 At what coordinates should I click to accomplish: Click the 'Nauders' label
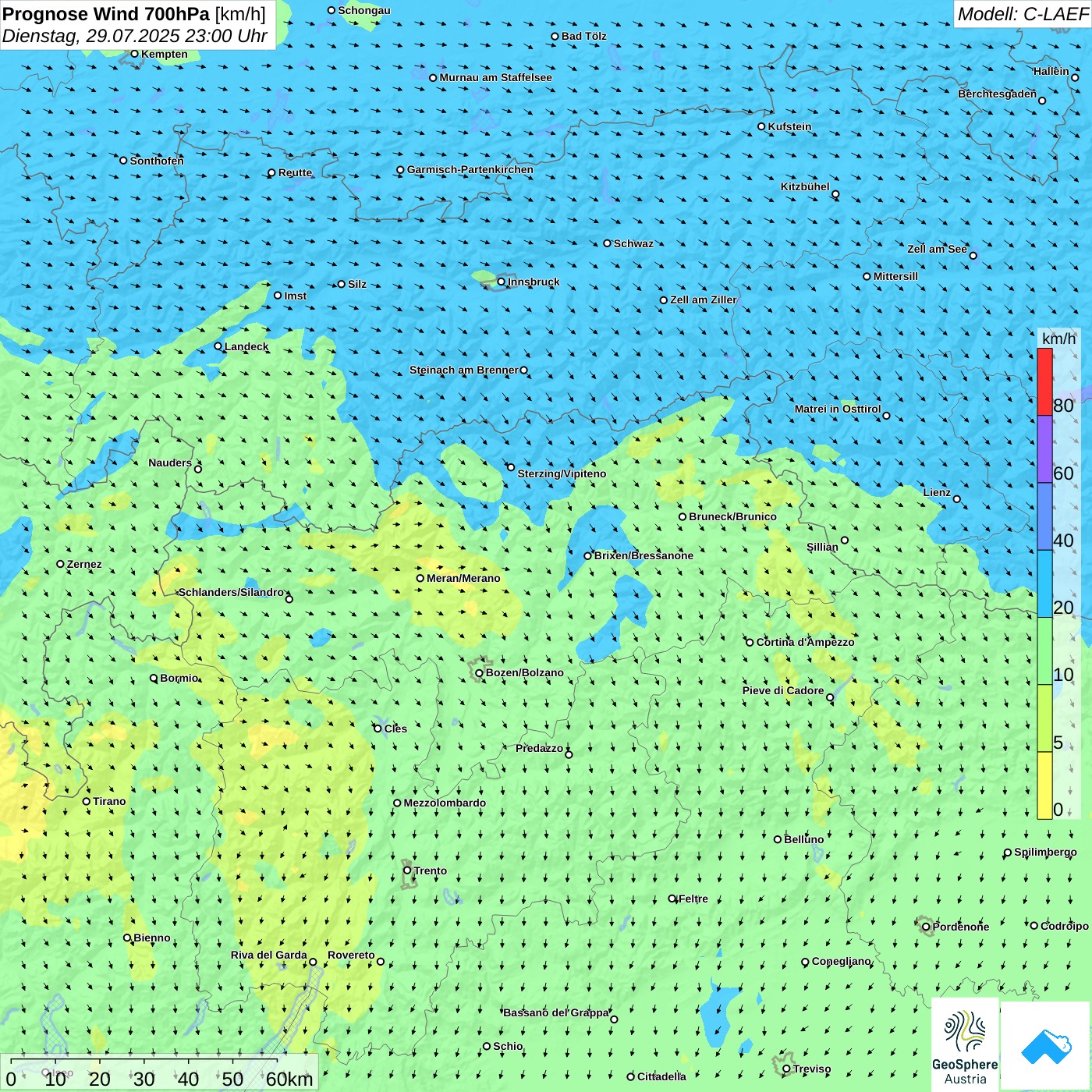click(x=170, y=463)
